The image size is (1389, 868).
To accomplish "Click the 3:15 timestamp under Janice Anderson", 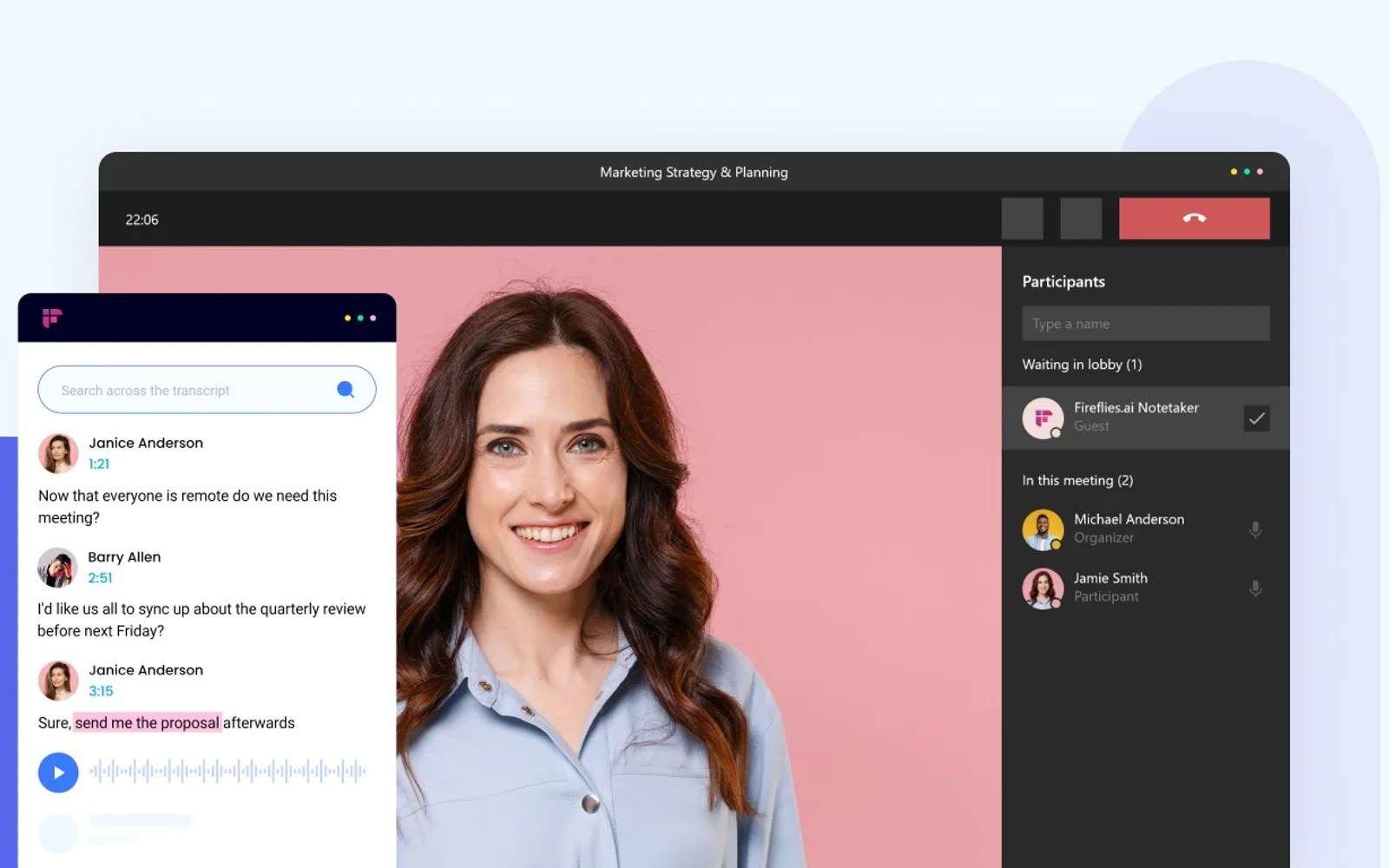I will point(101,691).
